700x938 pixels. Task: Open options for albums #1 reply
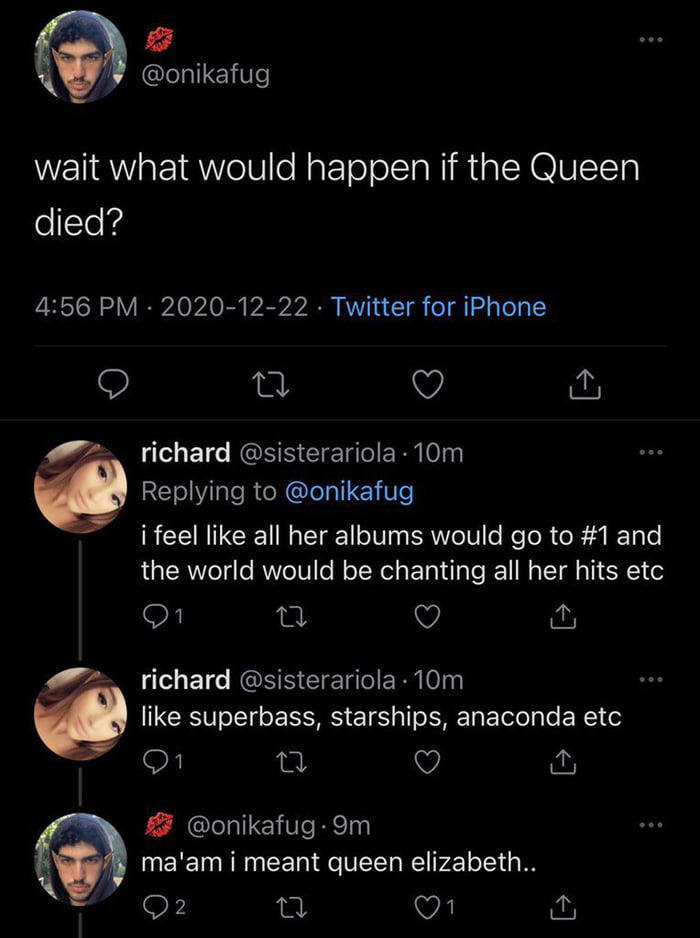pyautogui.click(x=653, y=453)
